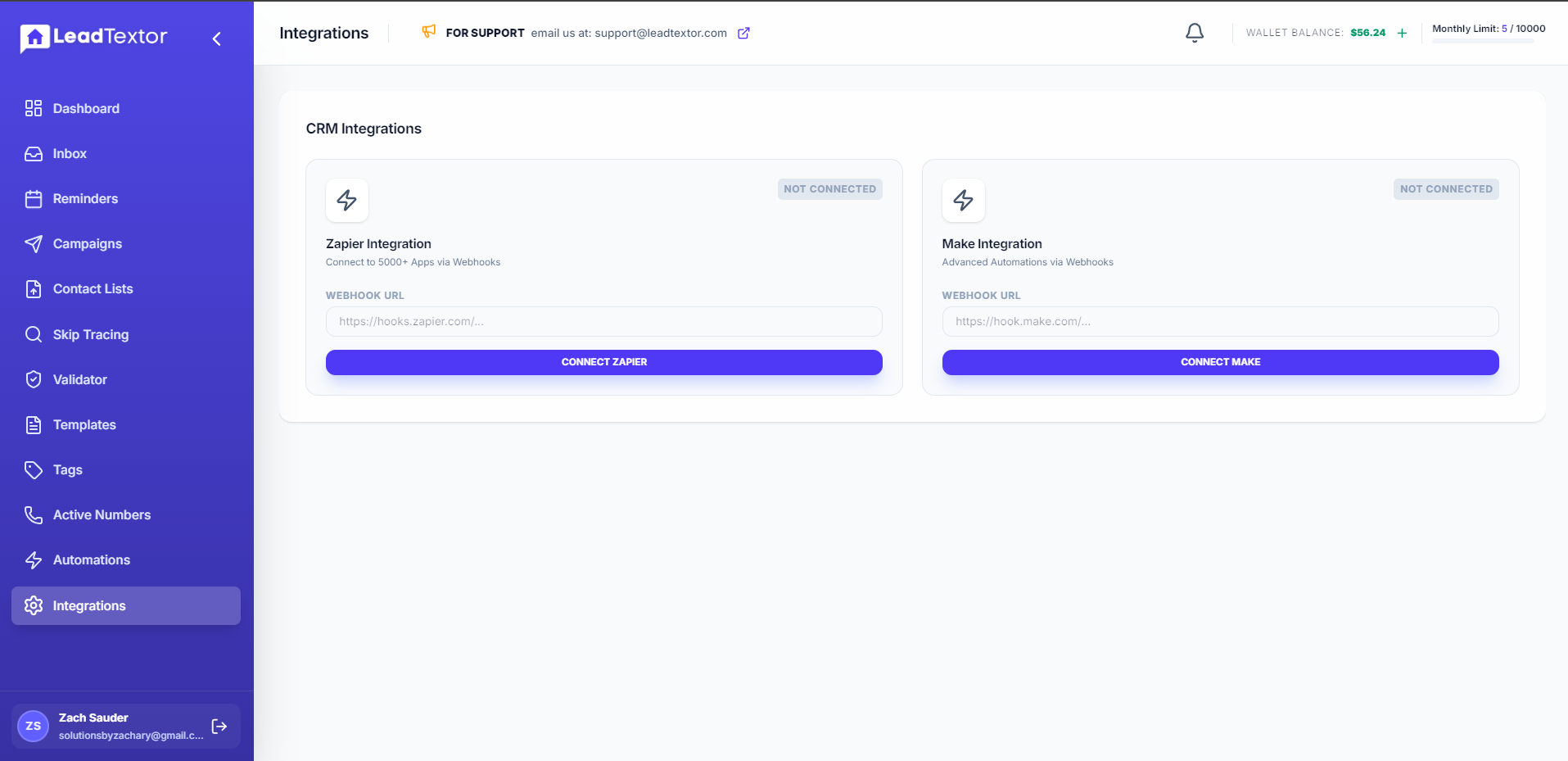
Task: Open notifications bell
Action: click(x=1195, y=33)
